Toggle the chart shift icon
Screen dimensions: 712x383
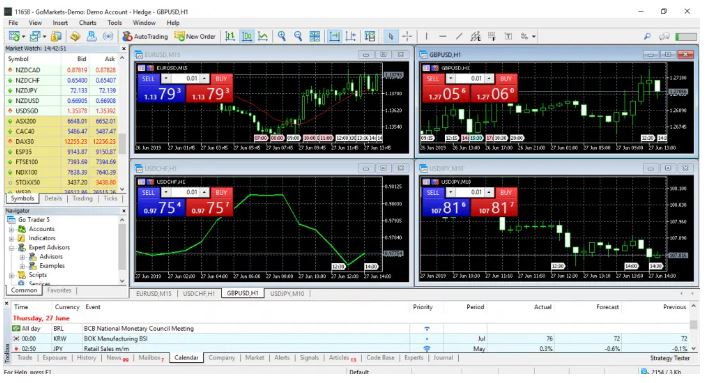(351, 36)
